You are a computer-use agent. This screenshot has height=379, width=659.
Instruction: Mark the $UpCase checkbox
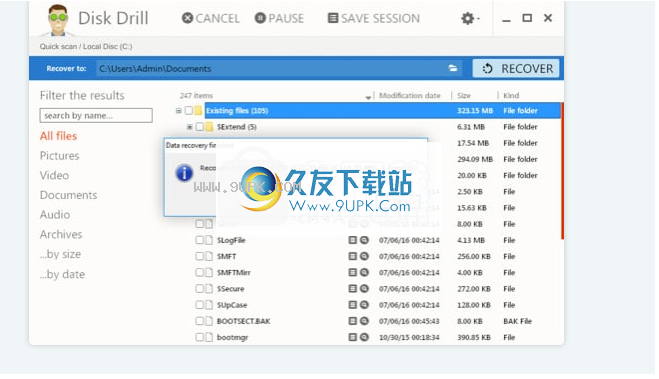pyautogui.click(x=200, y=305)
